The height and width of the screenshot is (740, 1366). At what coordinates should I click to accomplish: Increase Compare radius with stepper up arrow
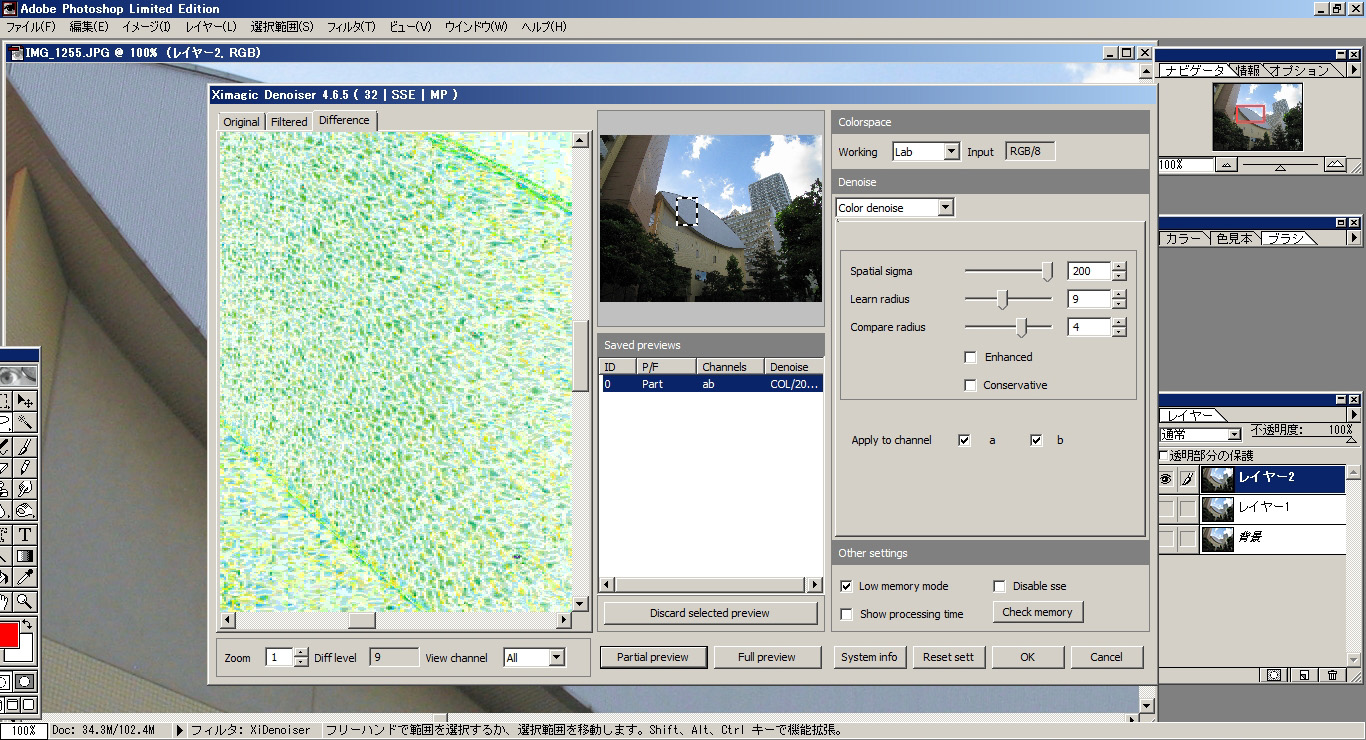click(x=1119, y=322)
